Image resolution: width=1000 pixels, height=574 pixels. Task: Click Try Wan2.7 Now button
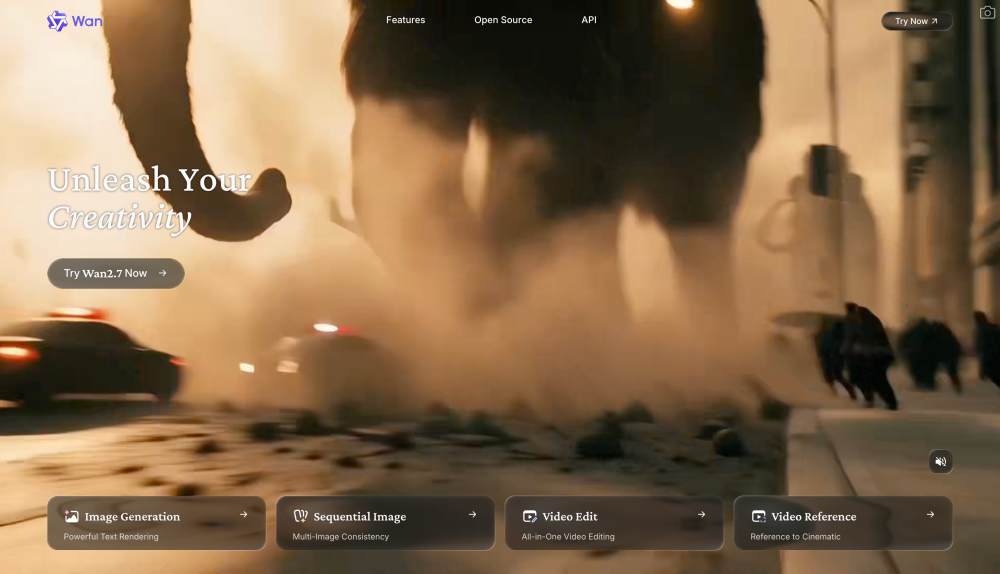115,273
